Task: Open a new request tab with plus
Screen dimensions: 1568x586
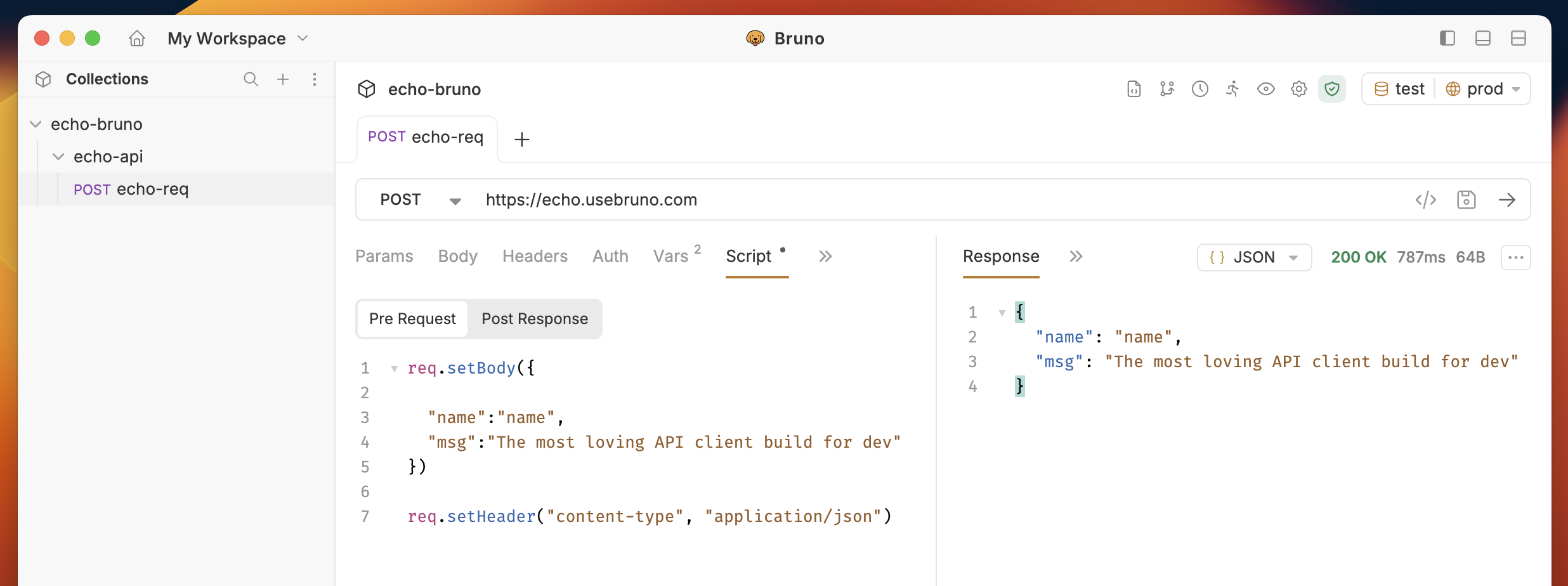Action: click(521, 140)
